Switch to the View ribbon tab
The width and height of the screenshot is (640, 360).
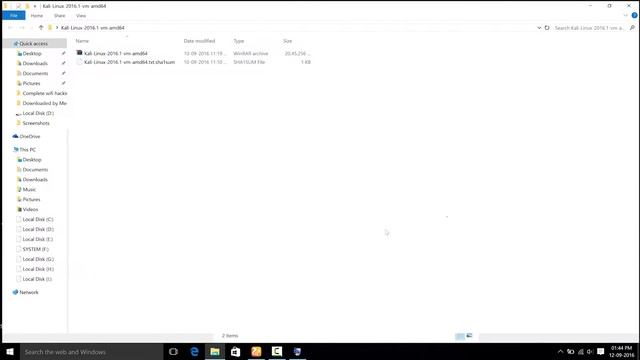(81, 16)
